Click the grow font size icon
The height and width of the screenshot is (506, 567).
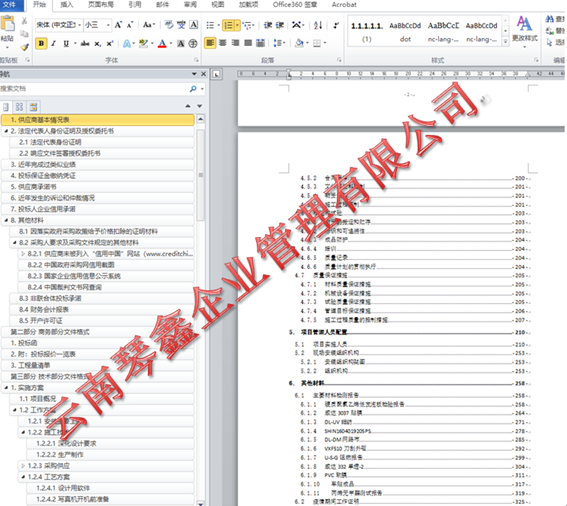click(118, 25)
